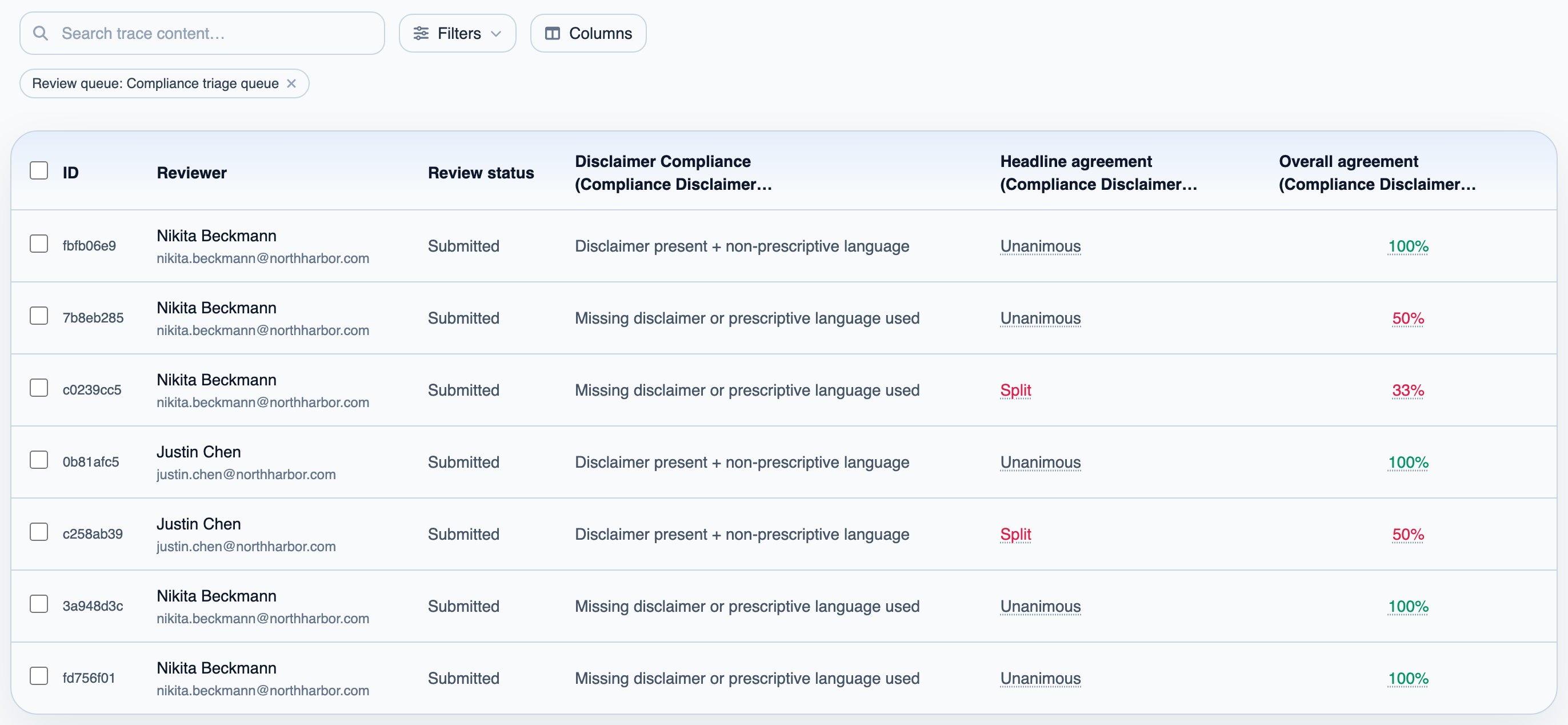Image resolution: width=1568 pixels, height=725 pixels.
Task: Click trace ID 0b81afc5
Action: [91, 462]
